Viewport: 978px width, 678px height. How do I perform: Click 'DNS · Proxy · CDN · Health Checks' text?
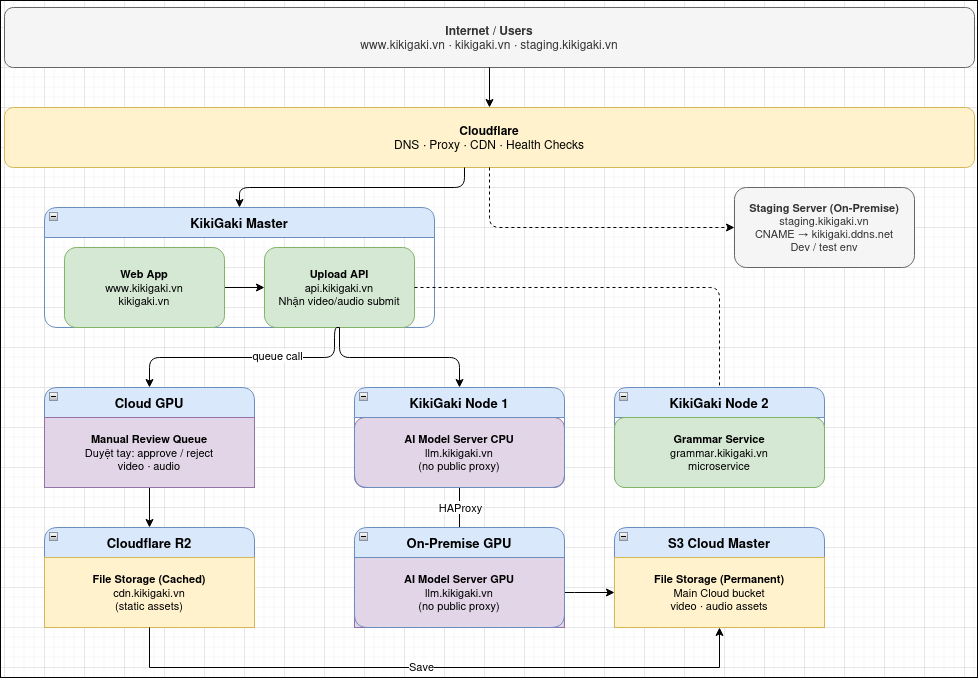point(489,145)
